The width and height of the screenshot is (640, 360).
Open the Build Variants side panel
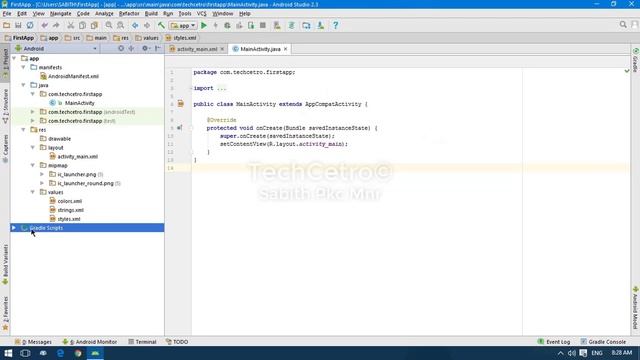(x=5, y=265)
